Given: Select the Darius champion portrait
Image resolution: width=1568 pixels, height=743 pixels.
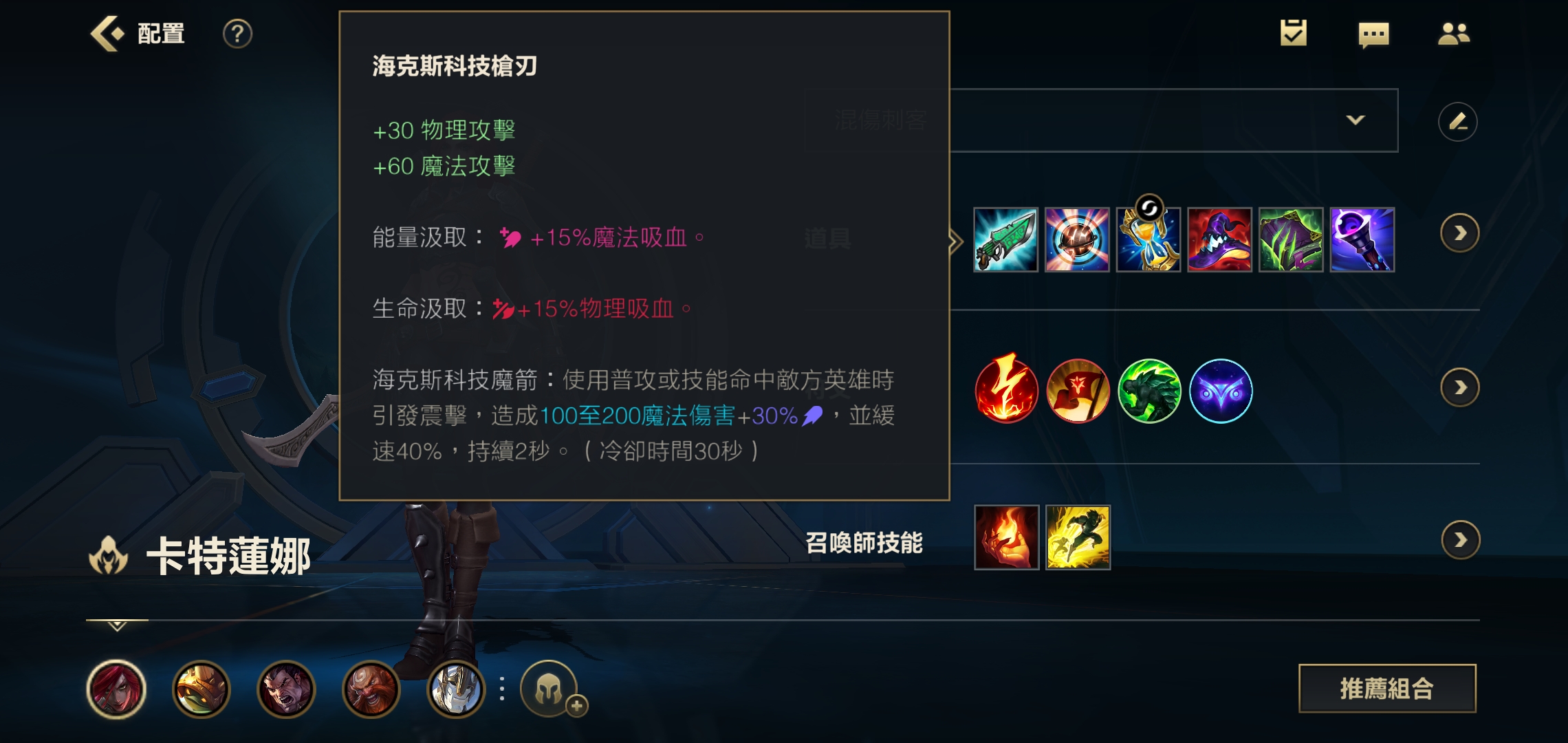Looking at the screenshot, I should pyautogui.click(x=286, y=689).
